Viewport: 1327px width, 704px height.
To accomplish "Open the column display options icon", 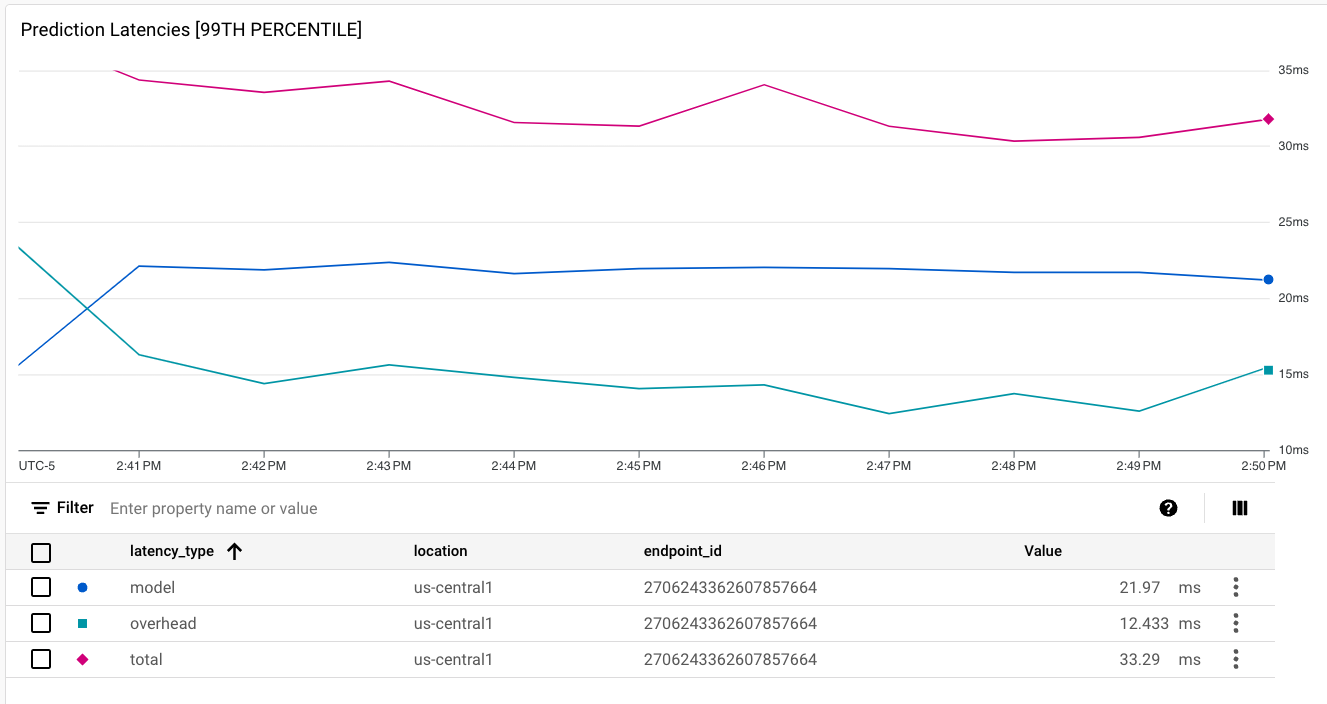I will pos(1240,508).
